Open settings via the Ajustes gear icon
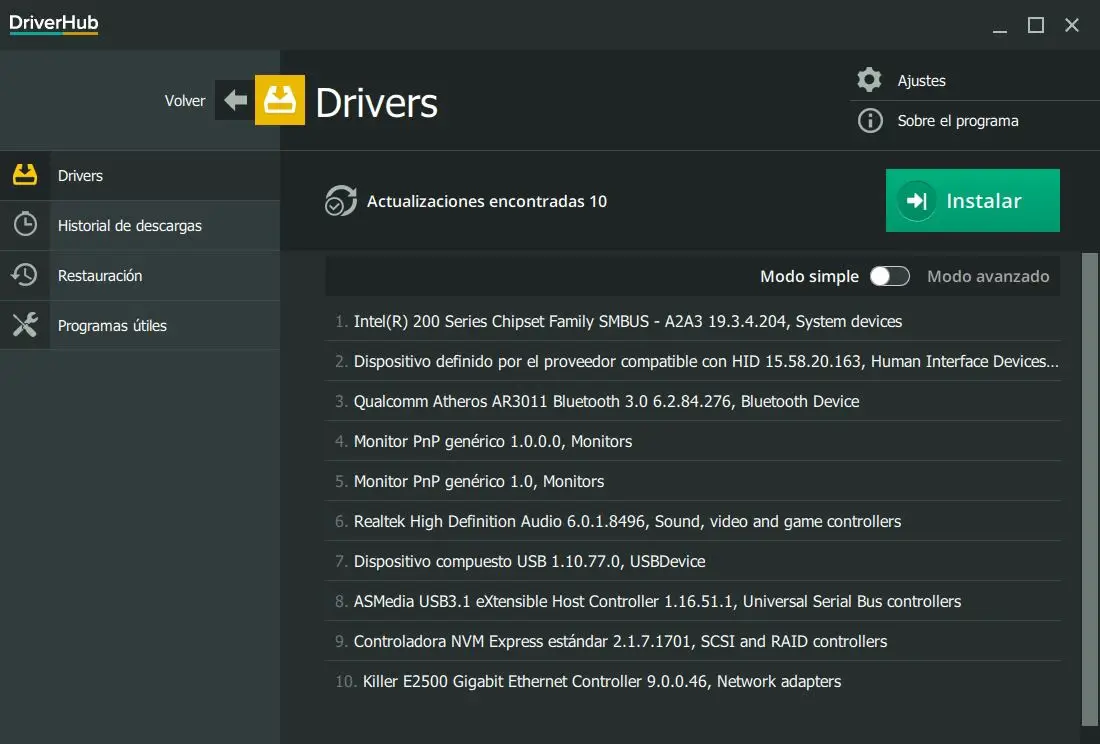1100x744 pixels. click(x=870, y=80)
